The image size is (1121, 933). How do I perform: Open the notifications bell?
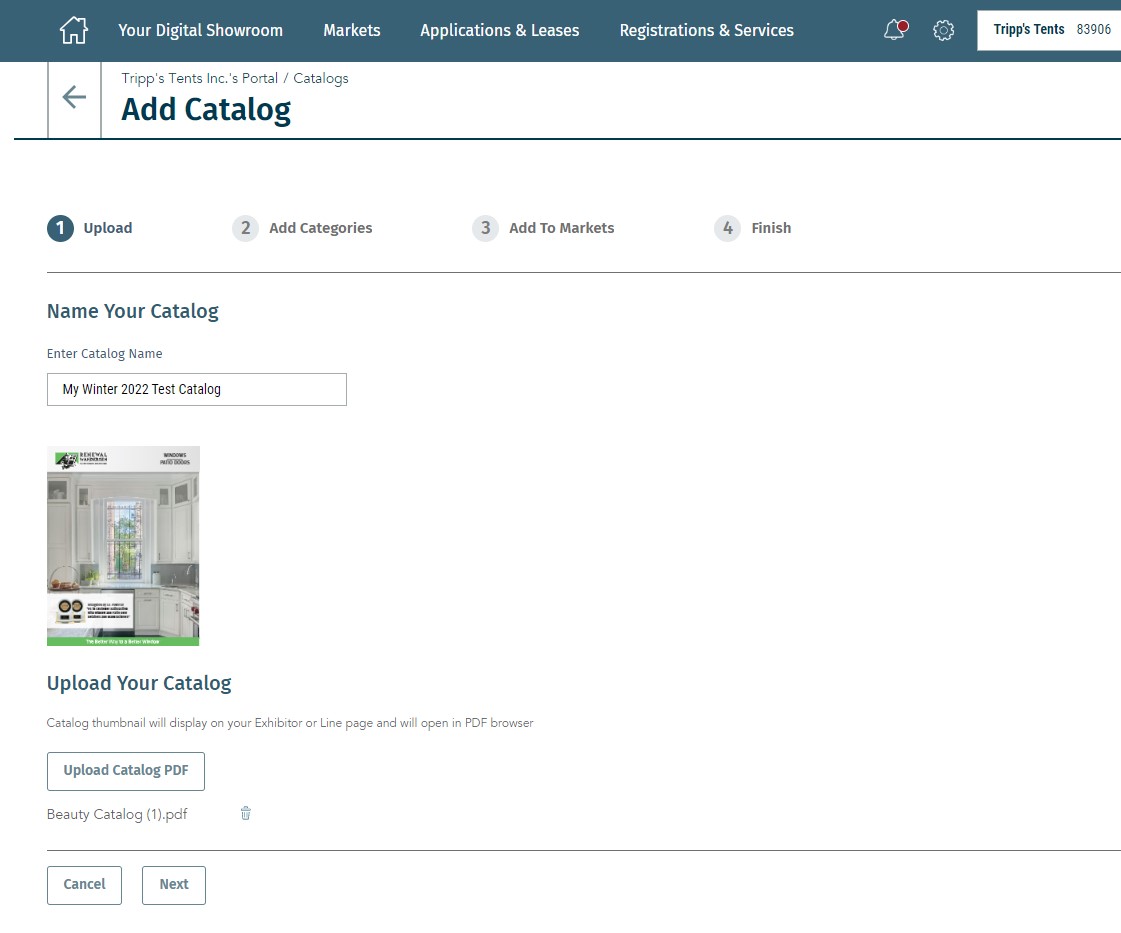pos(895,30)
